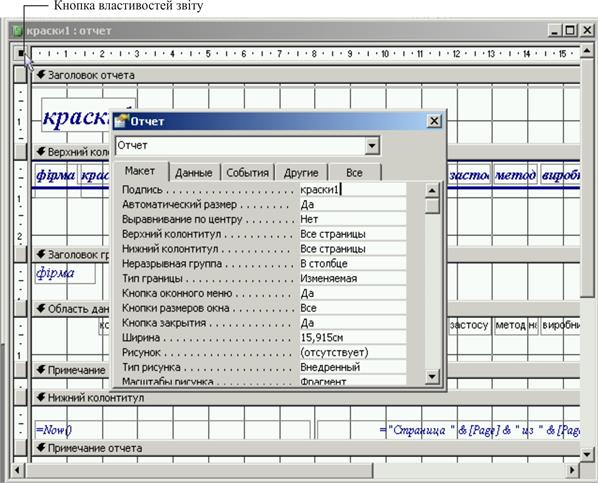Click Тип рисунка value Внедренный
This screenshot has height=483, width=598.
pyautogui.click(x=353, y=367)
